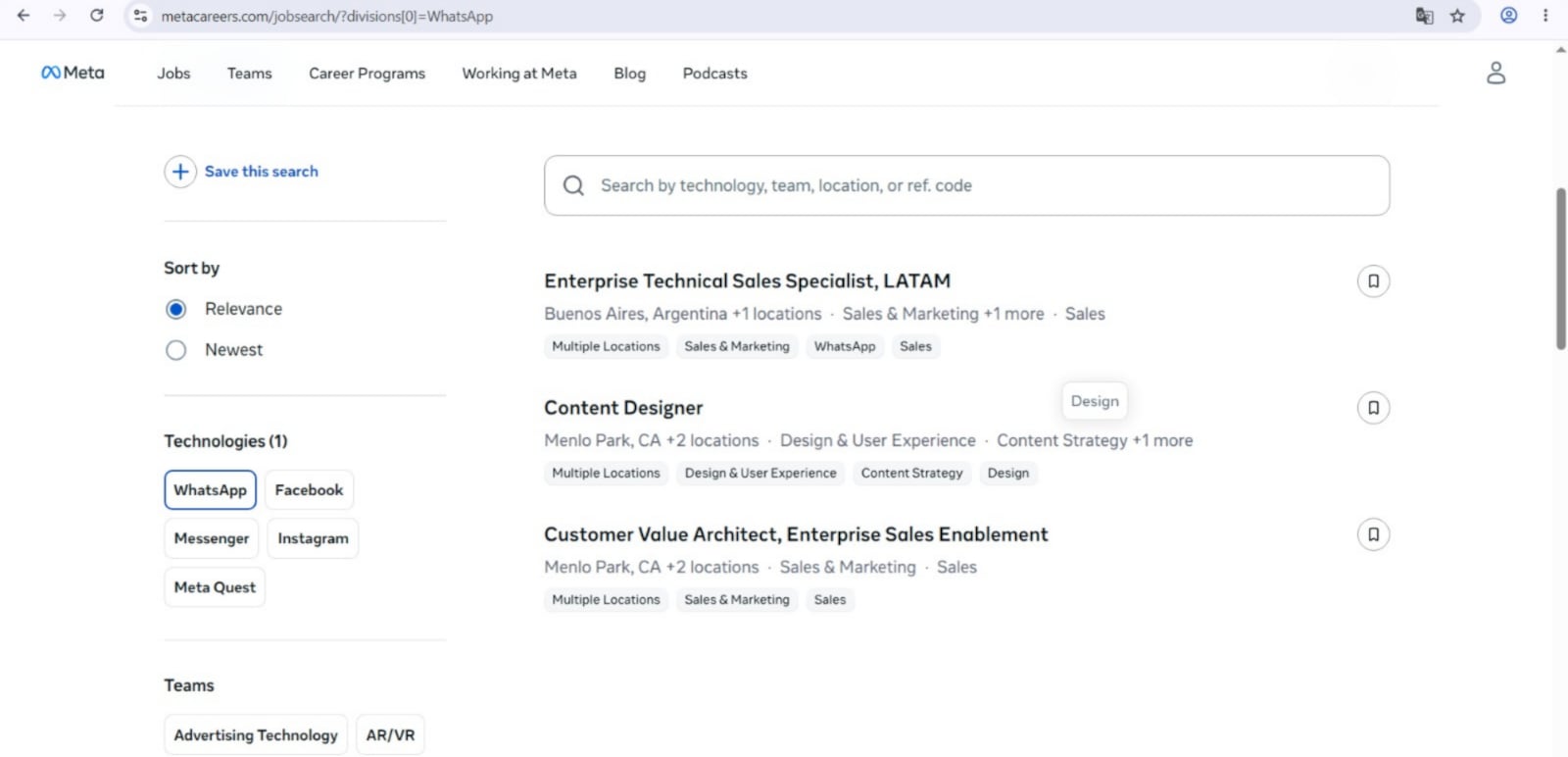Viewport: 1568px width, 757px height.
Task: Click the Sales tag on Customer Value Architect
Action: pyautogui.click(x=829, y=599)
